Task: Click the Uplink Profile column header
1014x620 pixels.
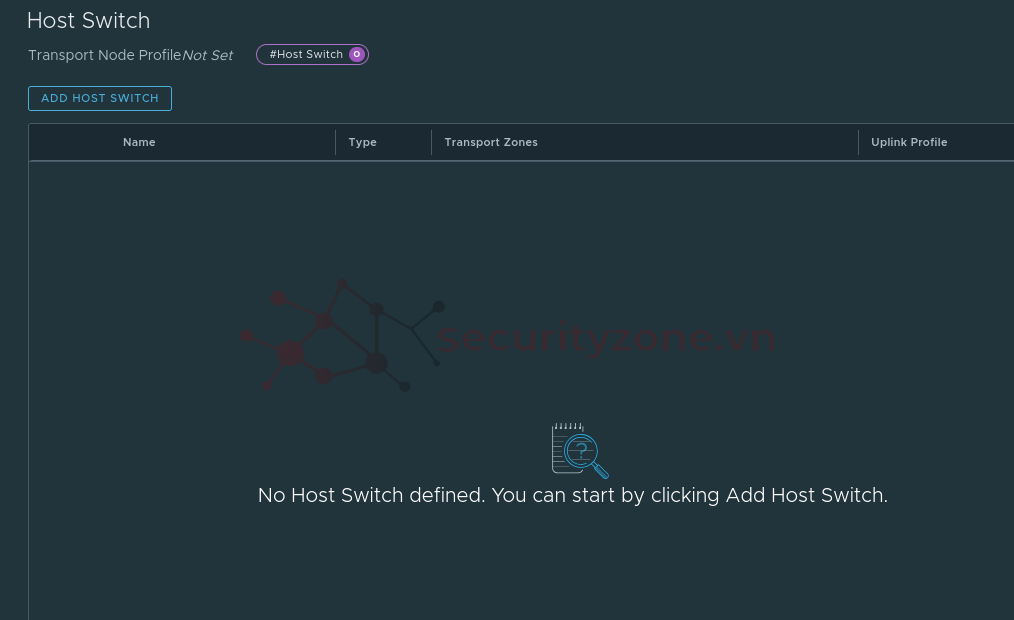Action: tap(909, 142)
